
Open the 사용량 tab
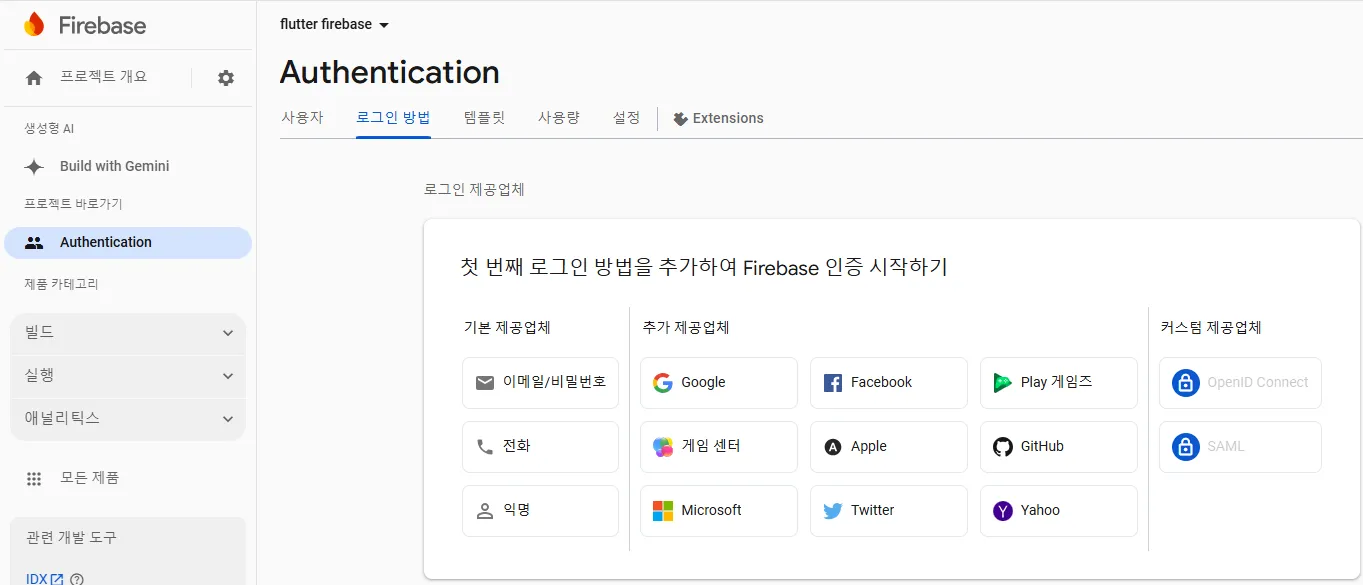point(559,118)
